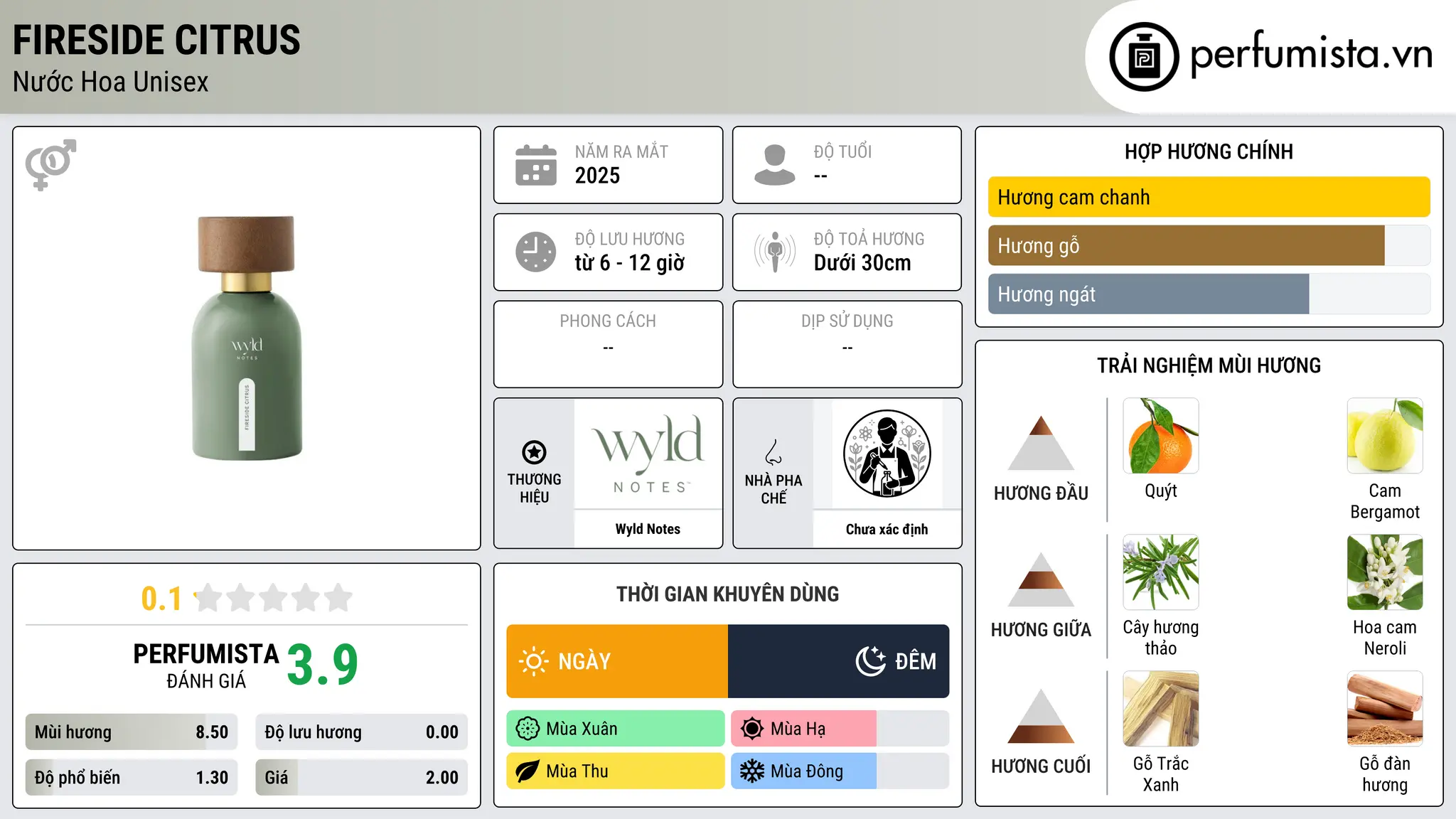
Task: Select the dark ĐÊM nighttime bar
Action: pos(839,661)
